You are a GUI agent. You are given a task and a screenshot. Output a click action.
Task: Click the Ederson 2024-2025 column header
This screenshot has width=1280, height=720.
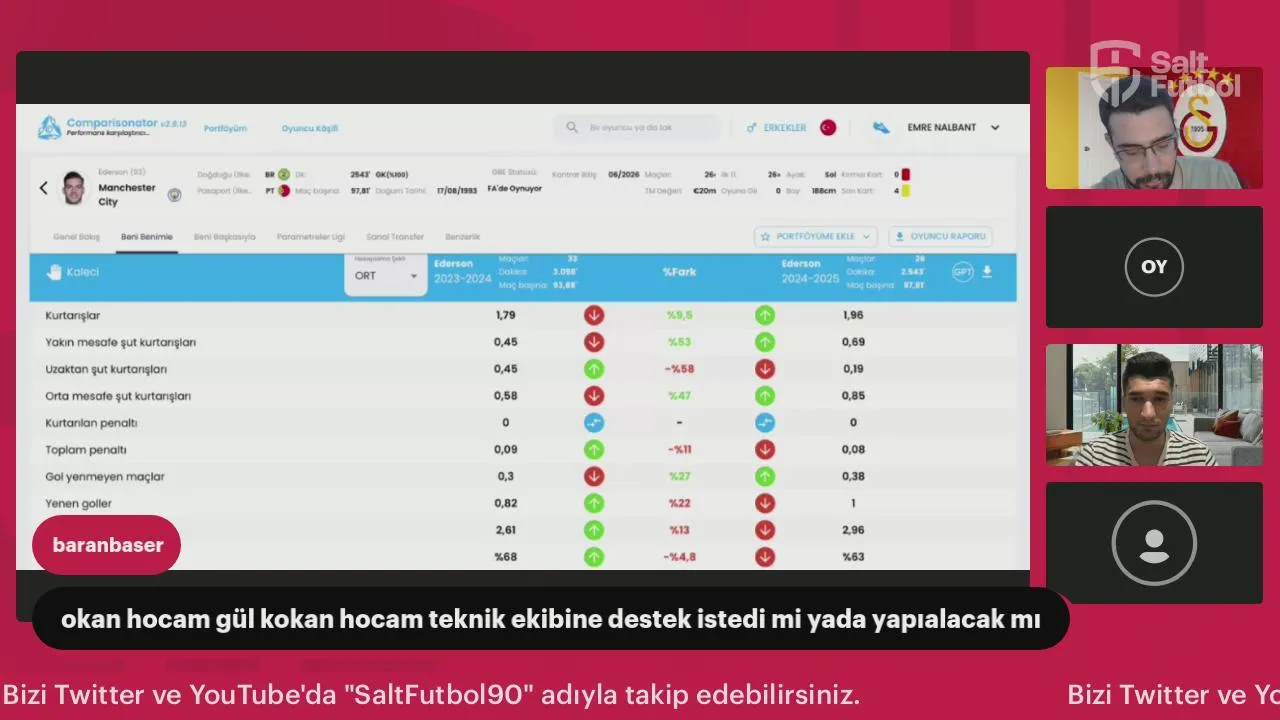coord(810,272)
